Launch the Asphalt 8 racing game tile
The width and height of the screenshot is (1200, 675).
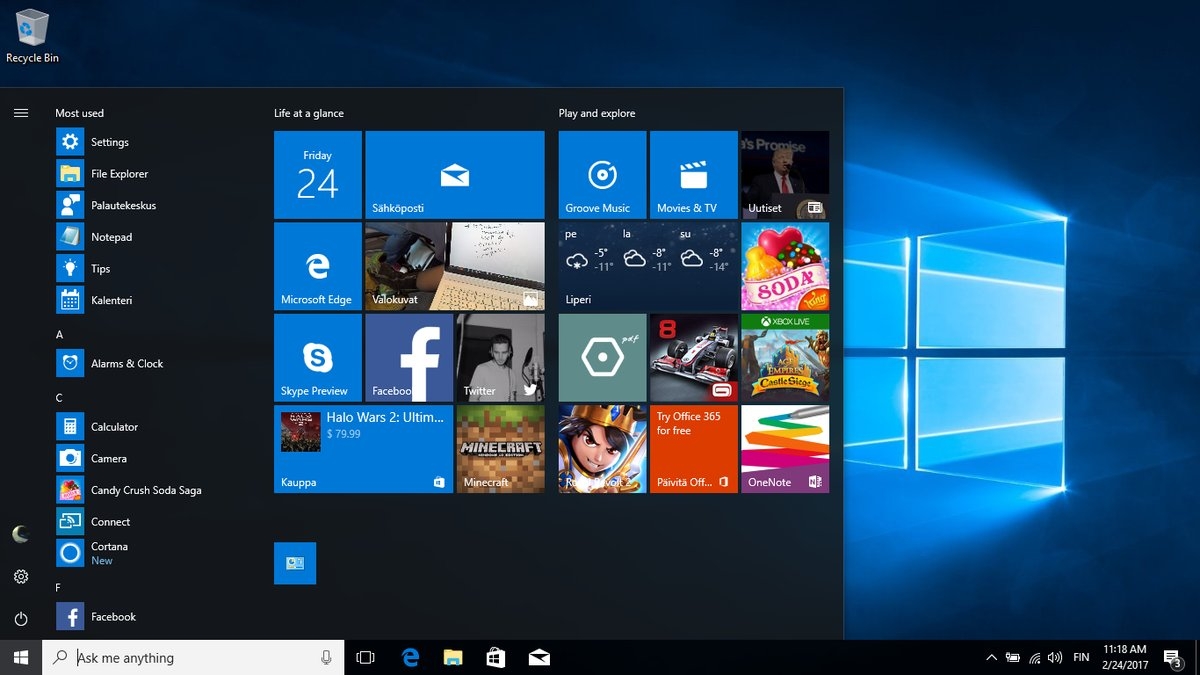[694, 358]
